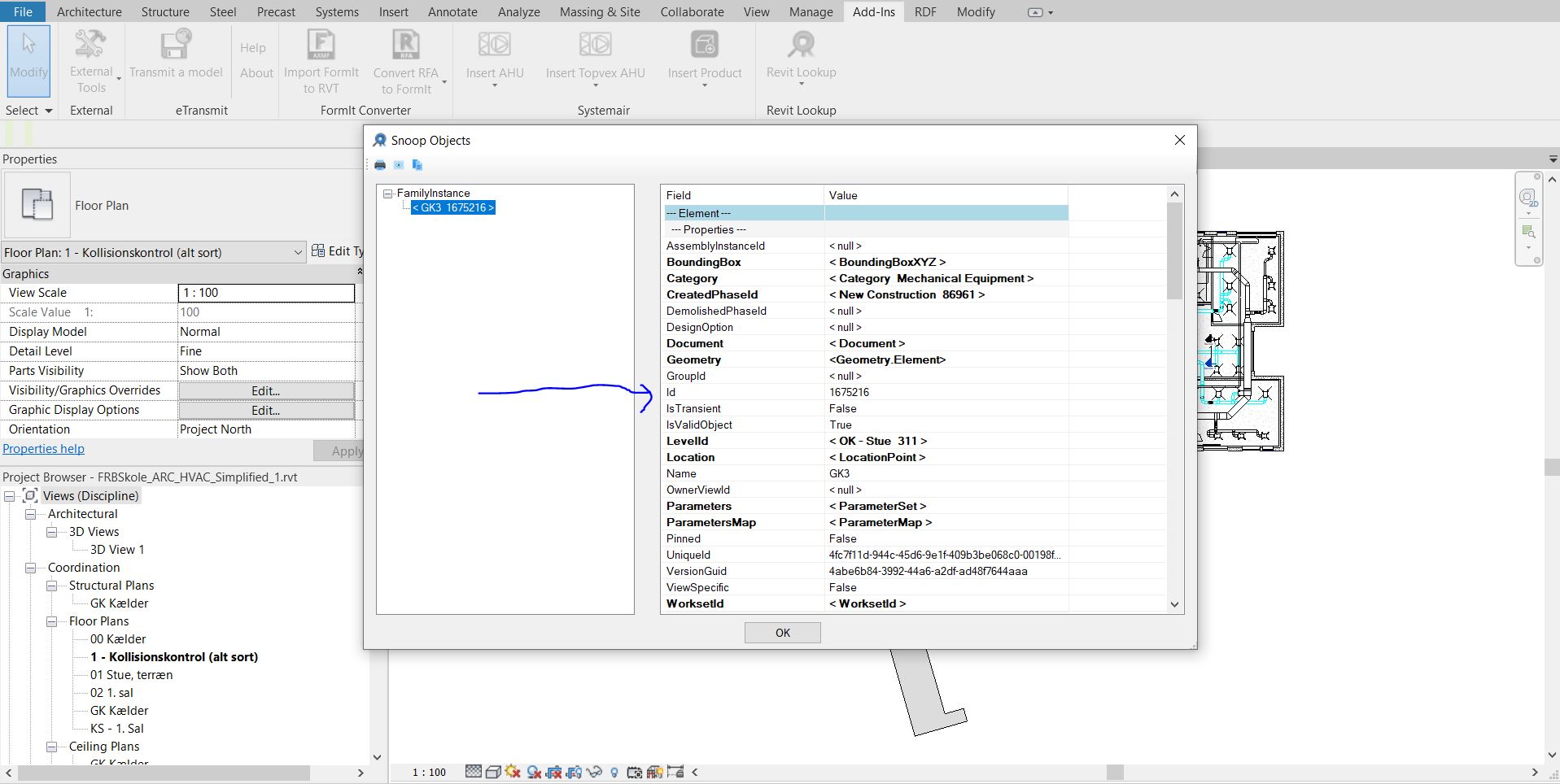Screen dimensions: 1560x784
Task: Collapse the FamilyInstance tree node
Action: [x=388, y=194]
